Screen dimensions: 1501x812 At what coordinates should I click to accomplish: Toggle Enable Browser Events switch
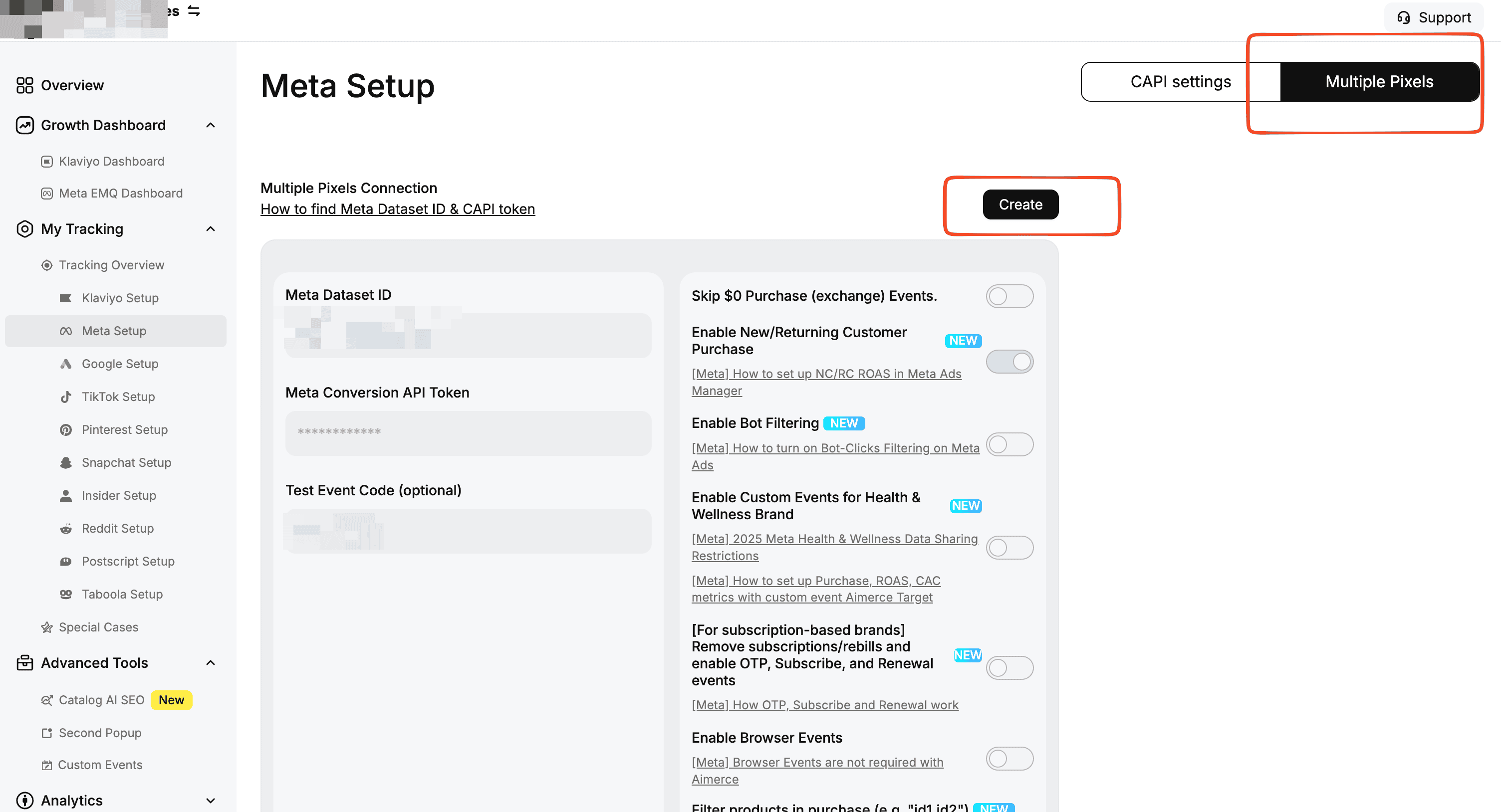pyautogui.click(x=1009, y=759)
